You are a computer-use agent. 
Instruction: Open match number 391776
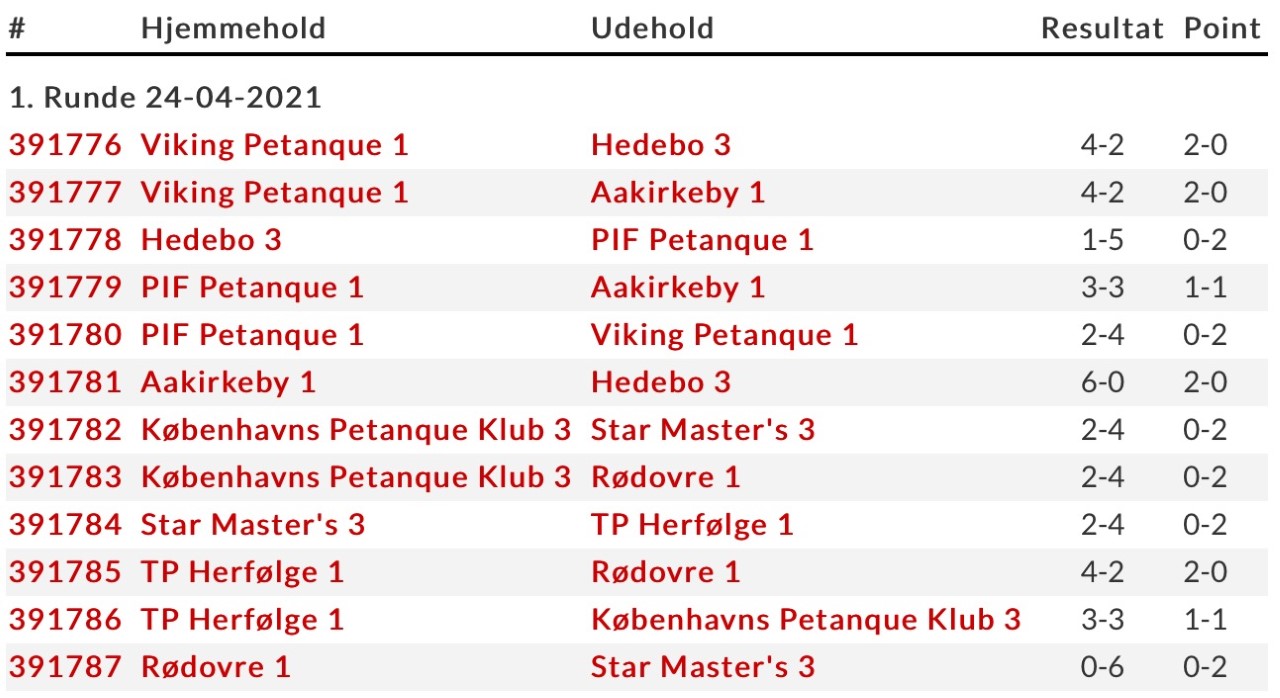point(65,145)
